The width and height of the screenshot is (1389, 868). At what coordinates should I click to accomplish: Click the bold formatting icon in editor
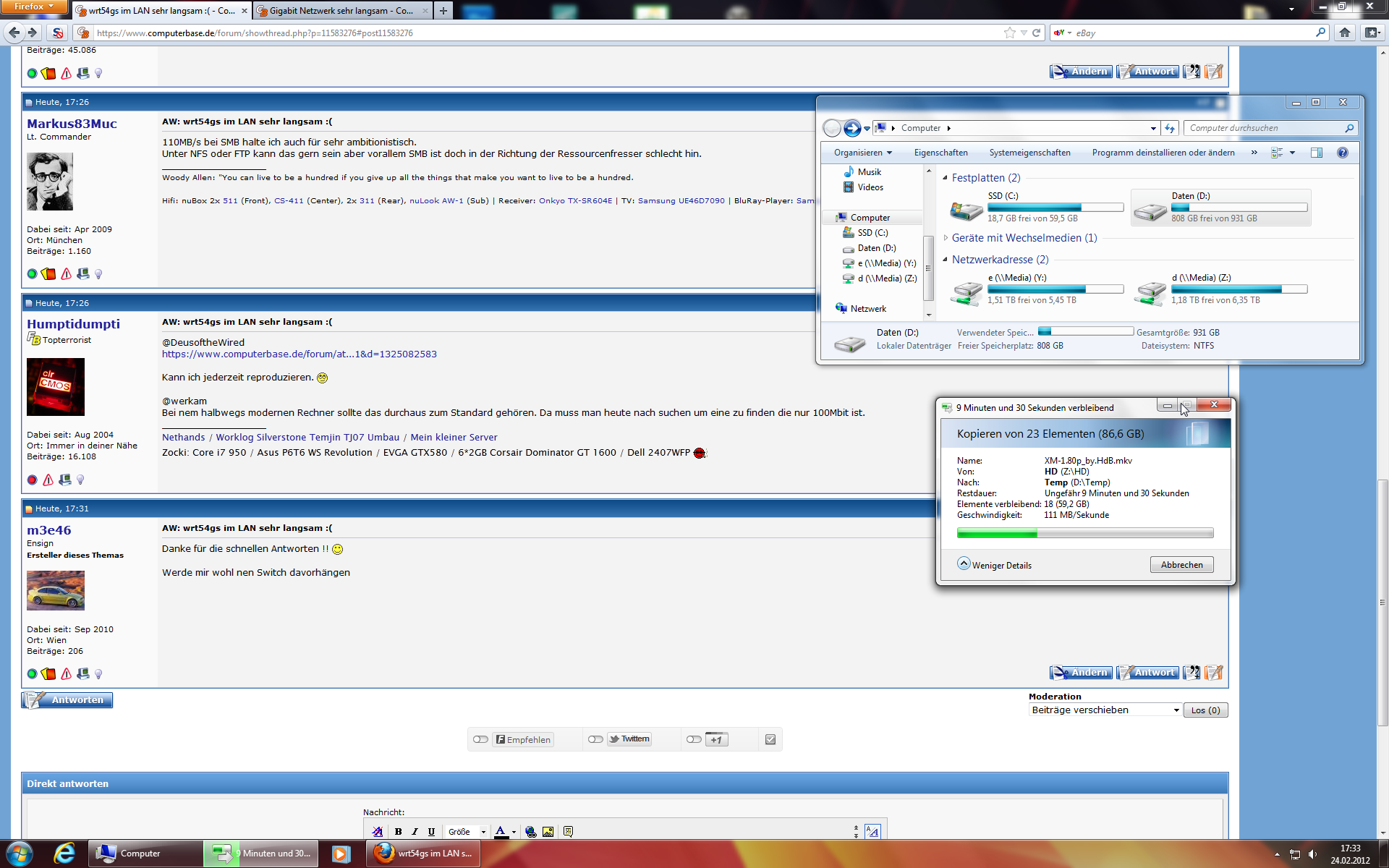pyautogui.click(x=398, y=832)
